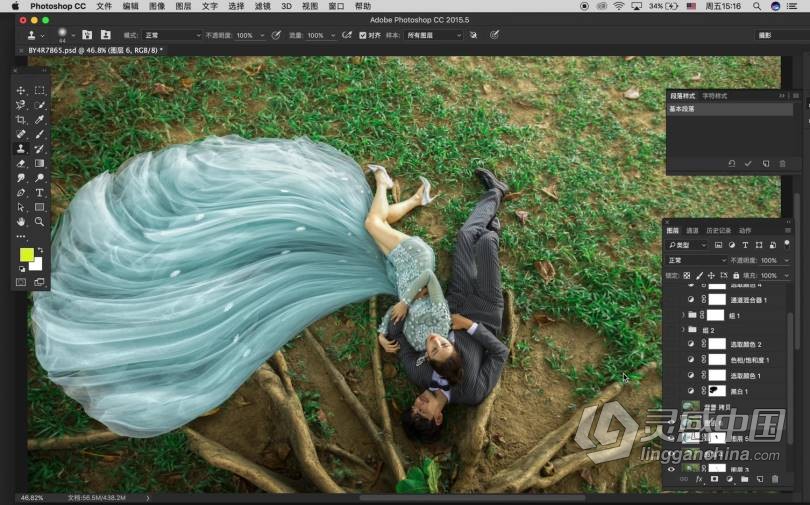The width and height of the screenshot is (810, 505).
Task: Open the 图层 menu
Action: tap(183, 6)
